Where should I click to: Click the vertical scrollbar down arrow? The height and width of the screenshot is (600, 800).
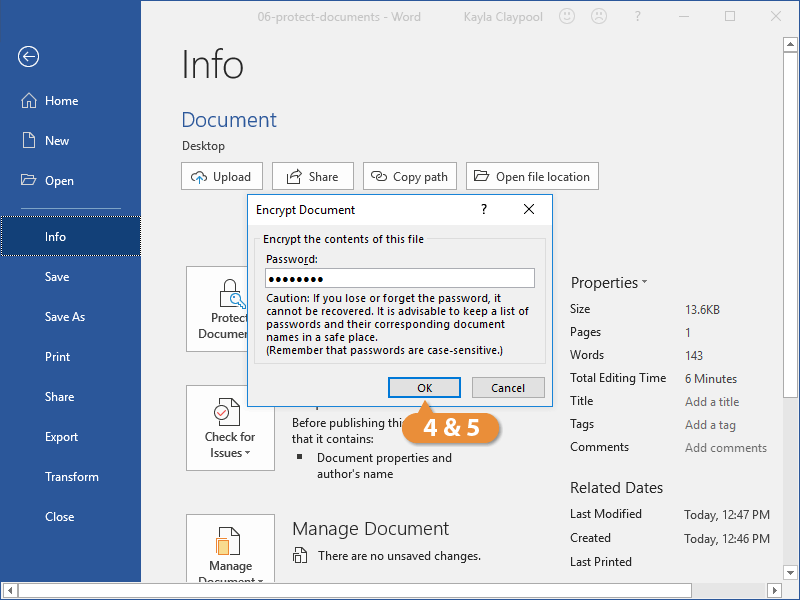[x=791, y=572]
